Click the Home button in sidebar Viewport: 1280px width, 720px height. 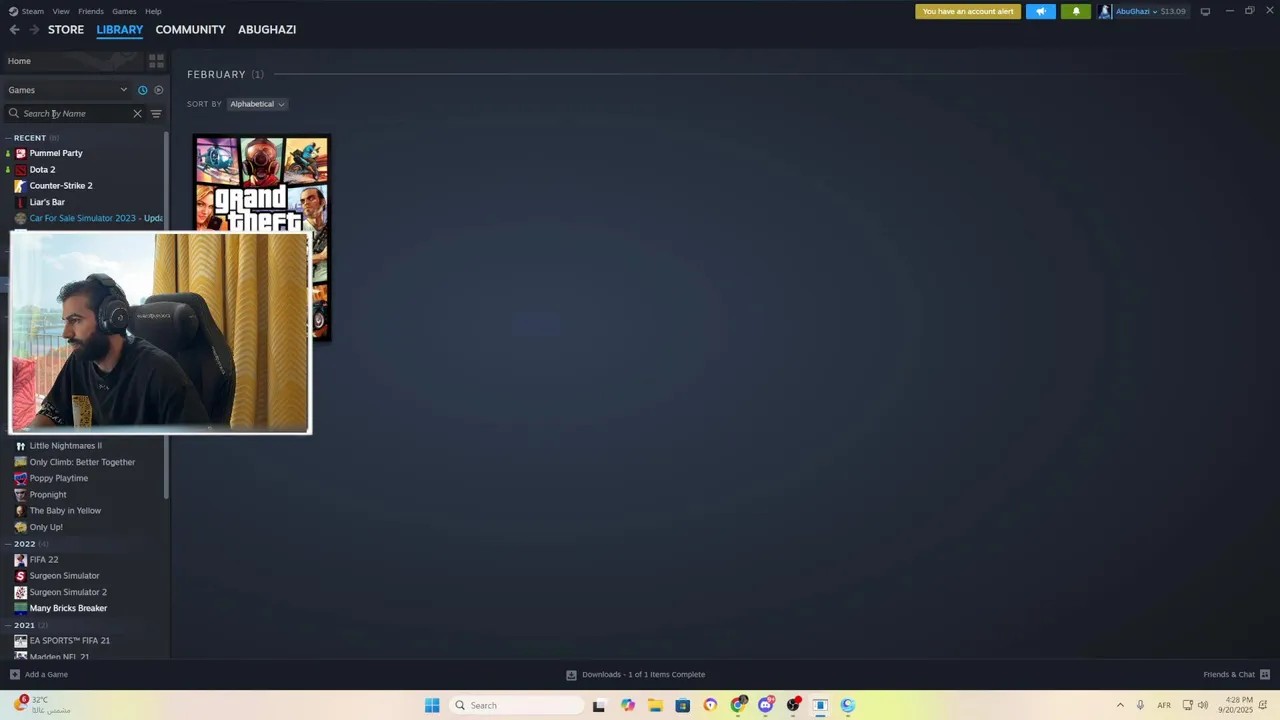click(x=74, y=61)
